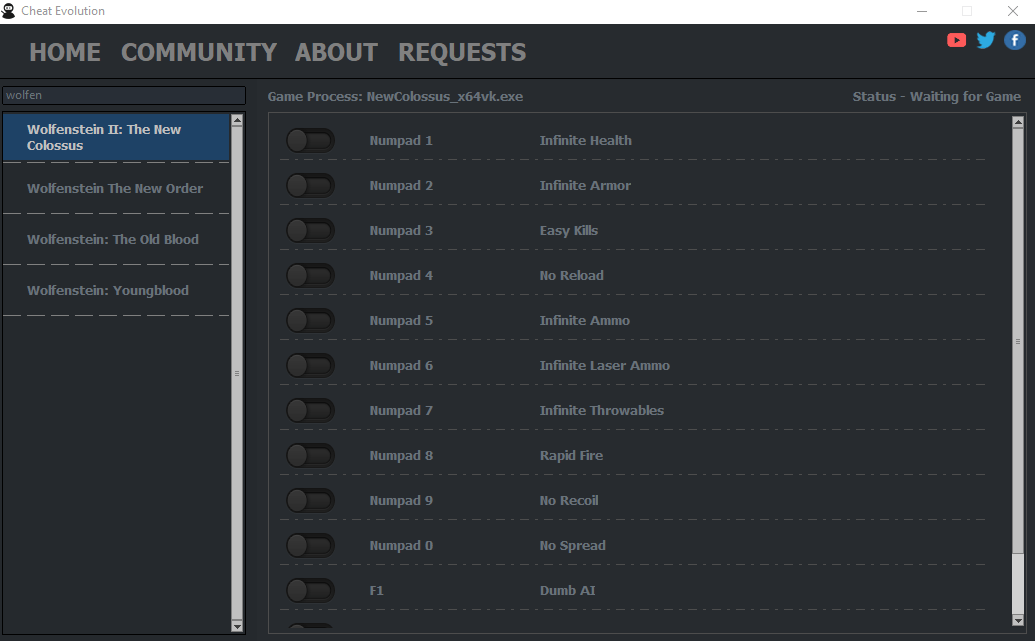Click the Infinite Laser Ammo text
Screen dimensions: 1035x641
click(605, 365)
